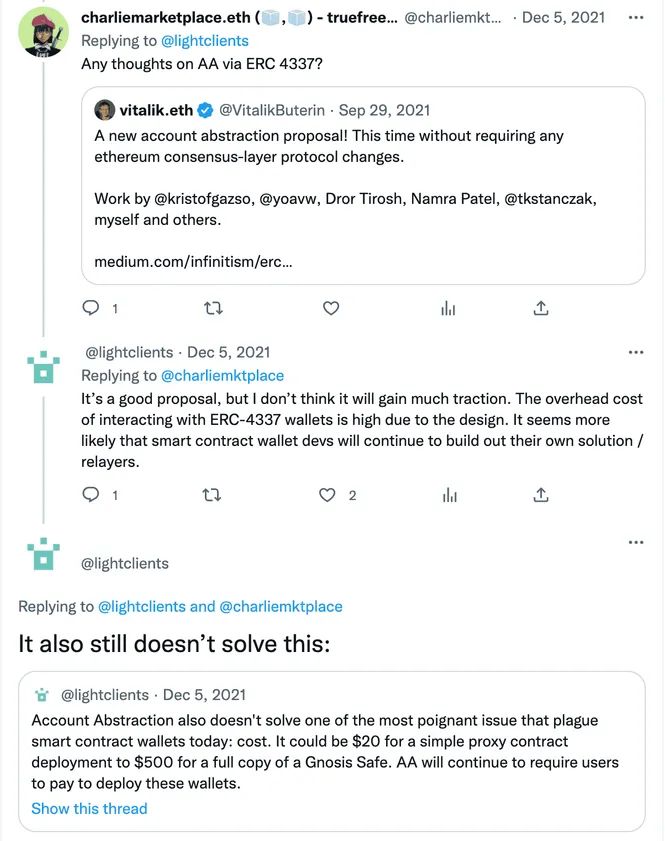
Task: Click charliemarketplace's profile avatar
Action: 44,31
